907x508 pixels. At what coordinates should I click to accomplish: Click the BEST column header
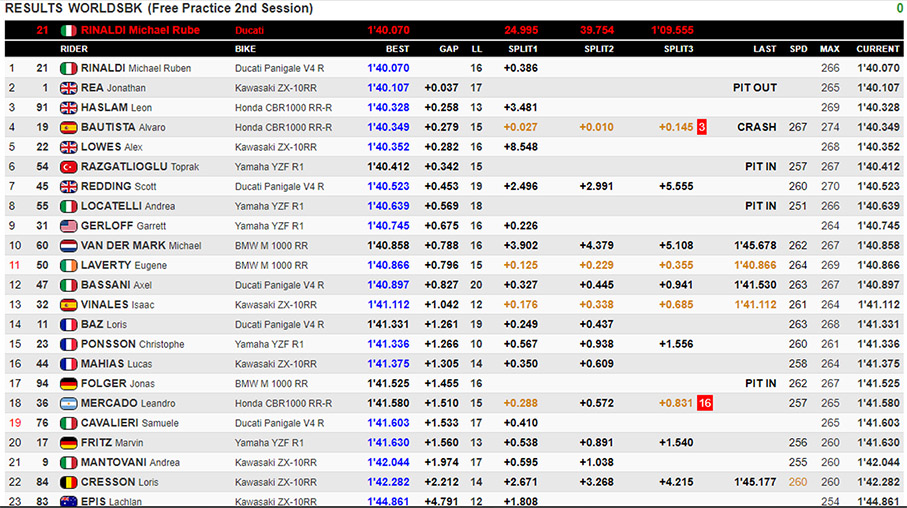397,49
